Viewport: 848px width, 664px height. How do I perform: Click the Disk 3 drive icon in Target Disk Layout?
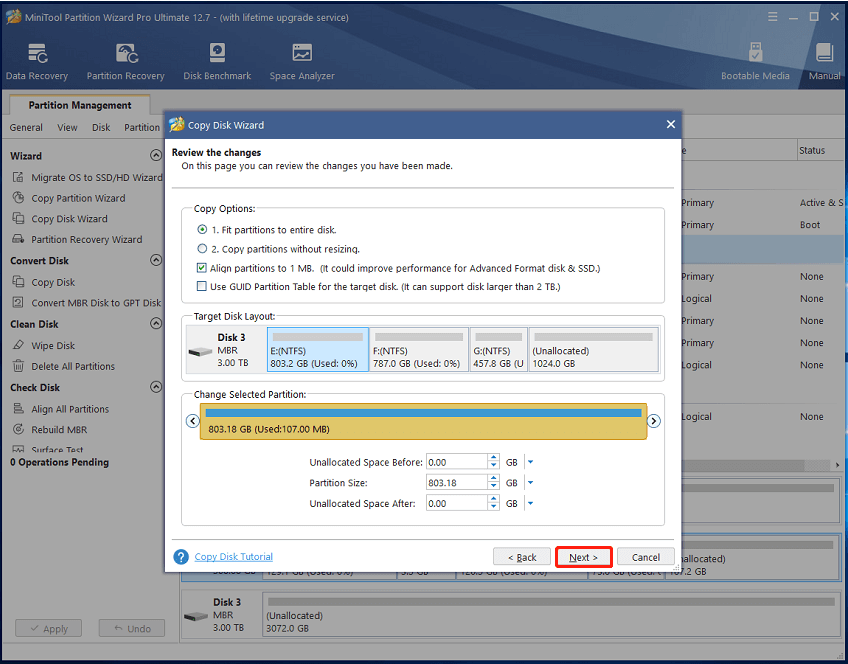coord(200,352)
